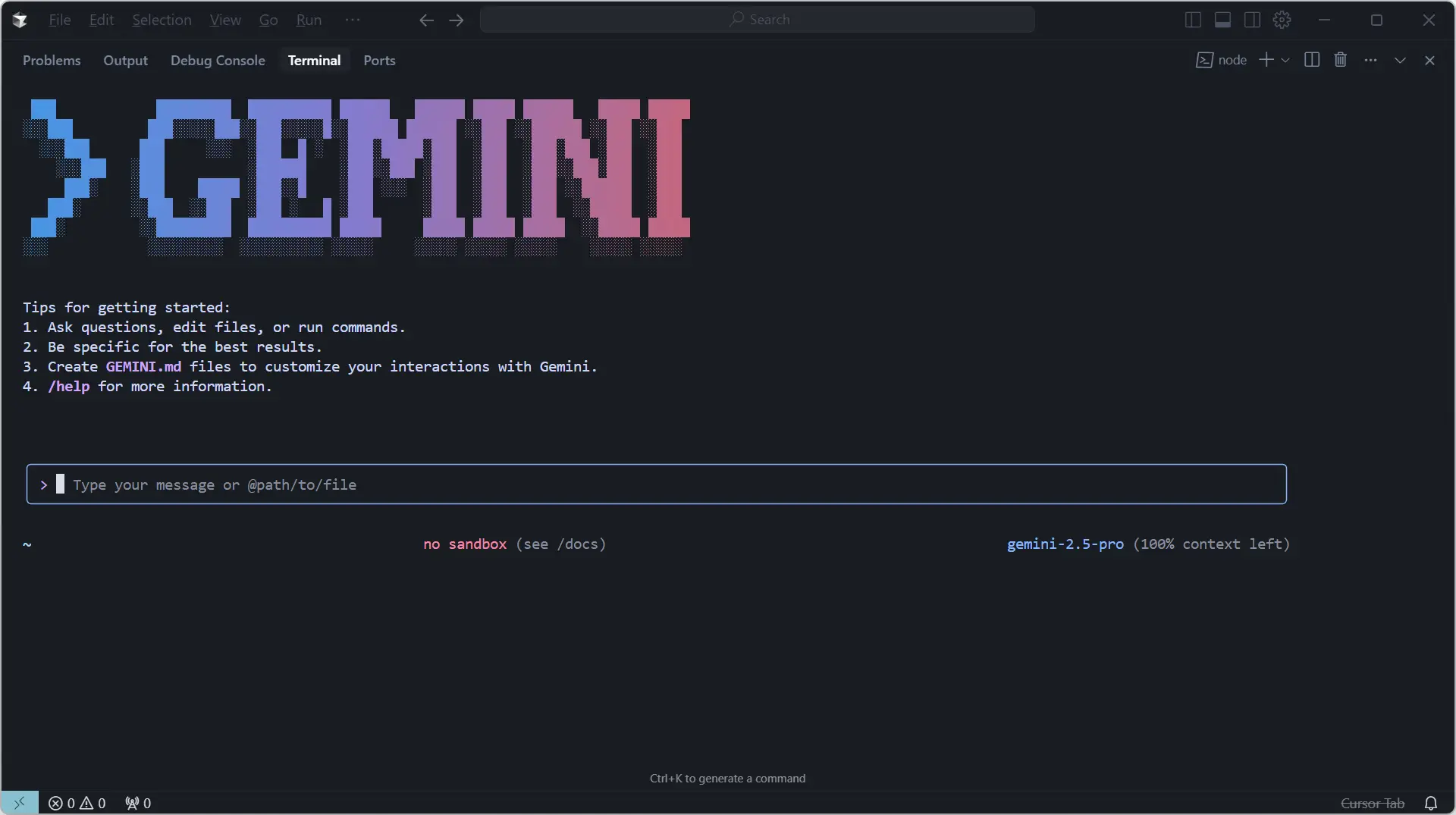
Task: Open the Go menu
Action: pyautogui.click(x=268, y=20)
